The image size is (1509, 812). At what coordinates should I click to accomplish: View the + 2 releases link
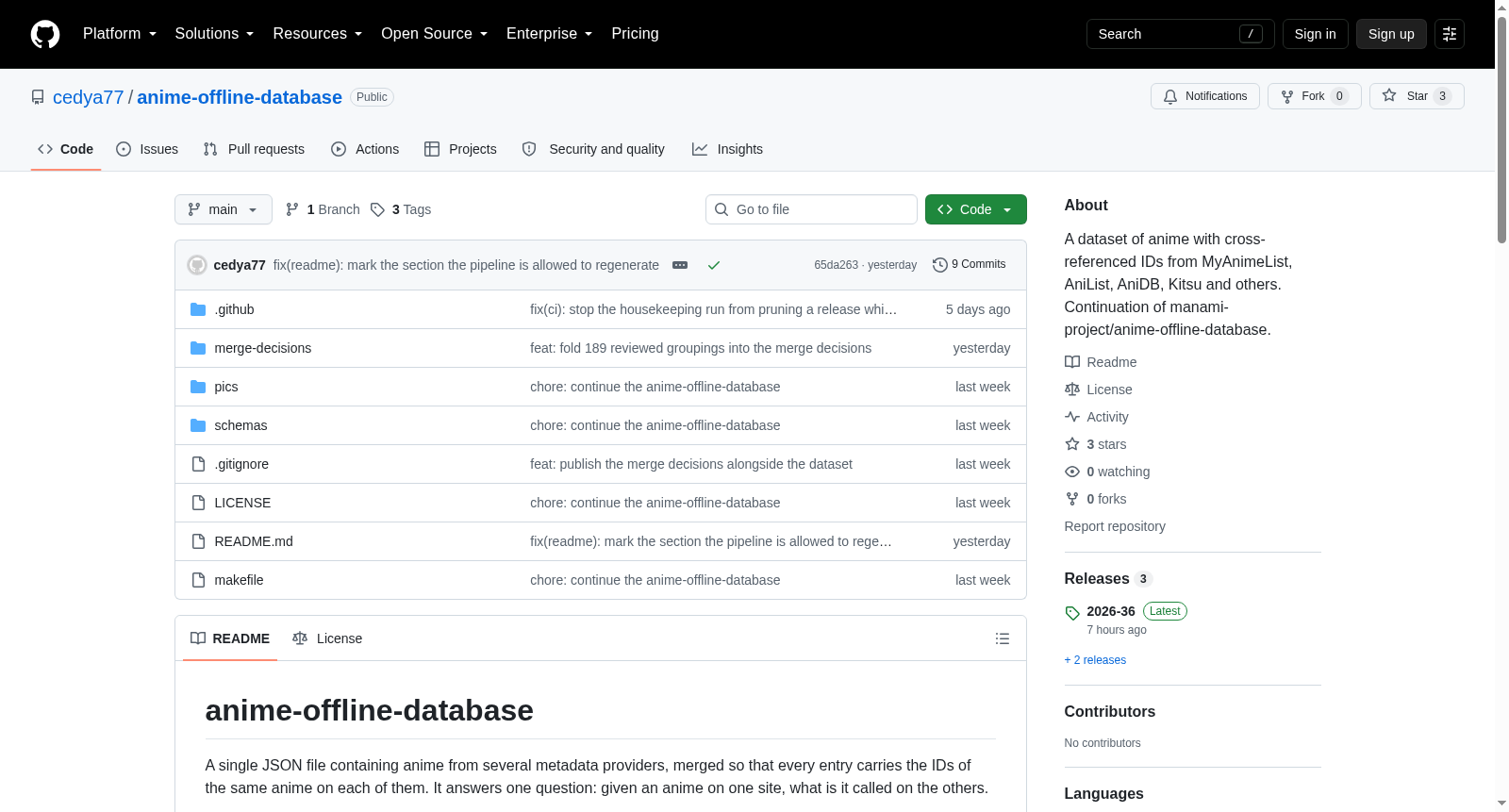(x=1095, y=660)
